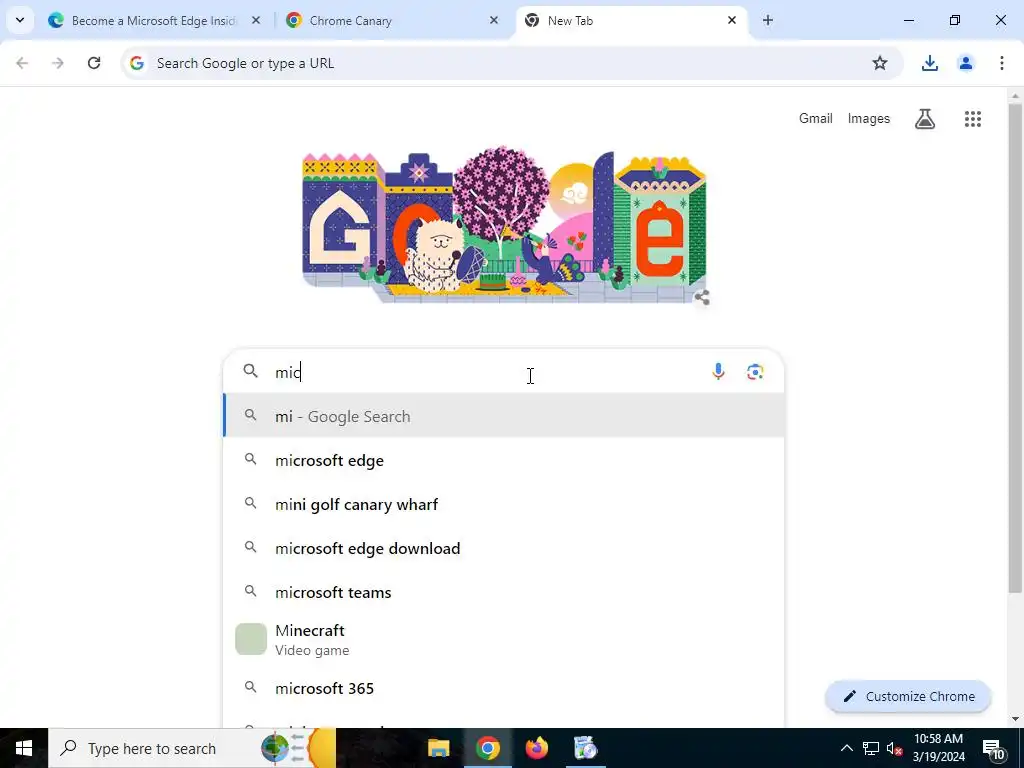
Task: Go back with the back arrow
Action: (22, 63)
